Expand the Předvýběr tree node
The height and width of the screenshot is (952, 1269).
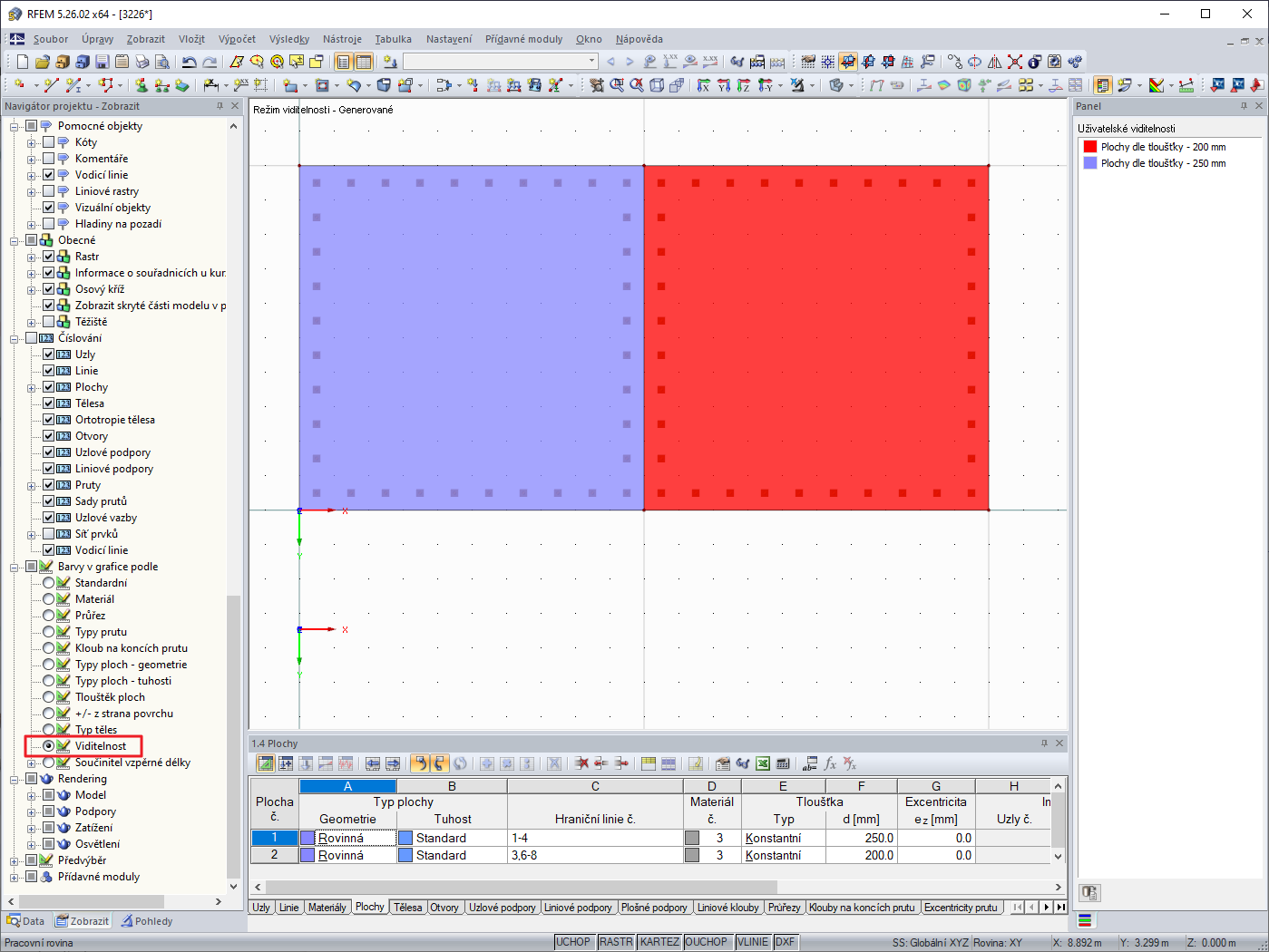coord(15,860)
